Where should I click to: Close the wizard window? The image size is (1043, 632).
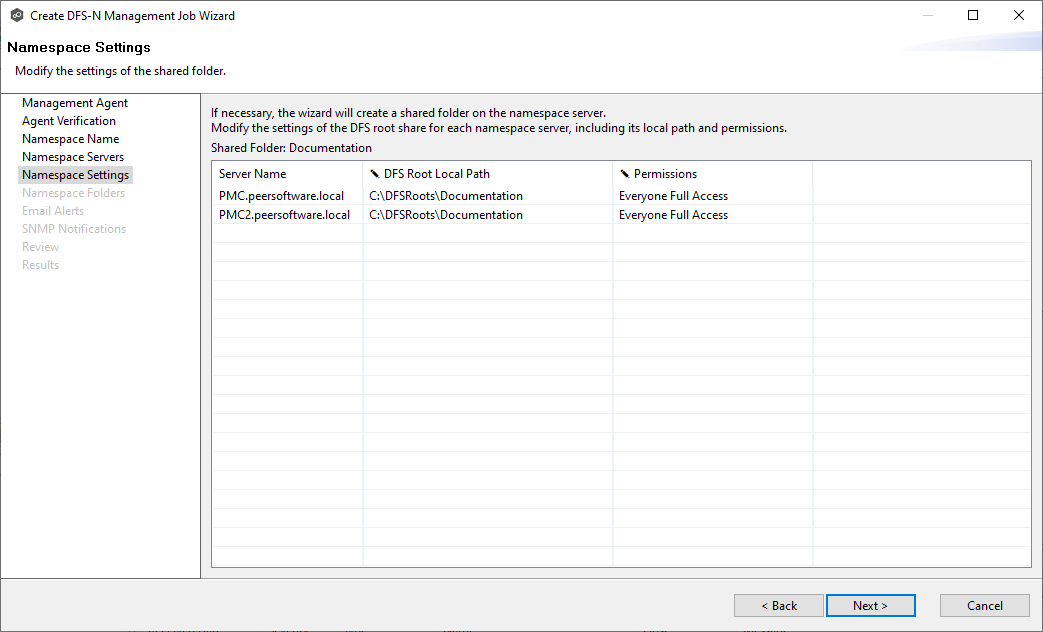(x=1018, y=15)
